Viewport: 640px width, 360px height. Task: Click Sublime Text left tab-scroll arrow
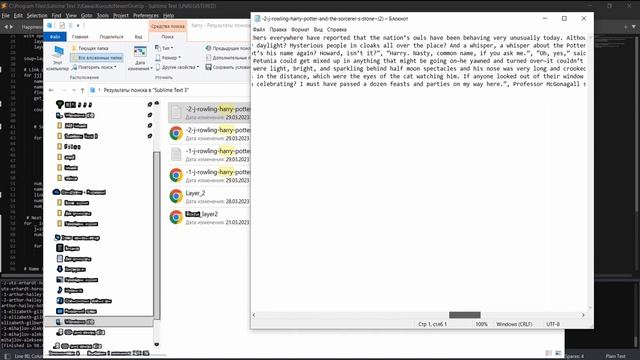6,27
